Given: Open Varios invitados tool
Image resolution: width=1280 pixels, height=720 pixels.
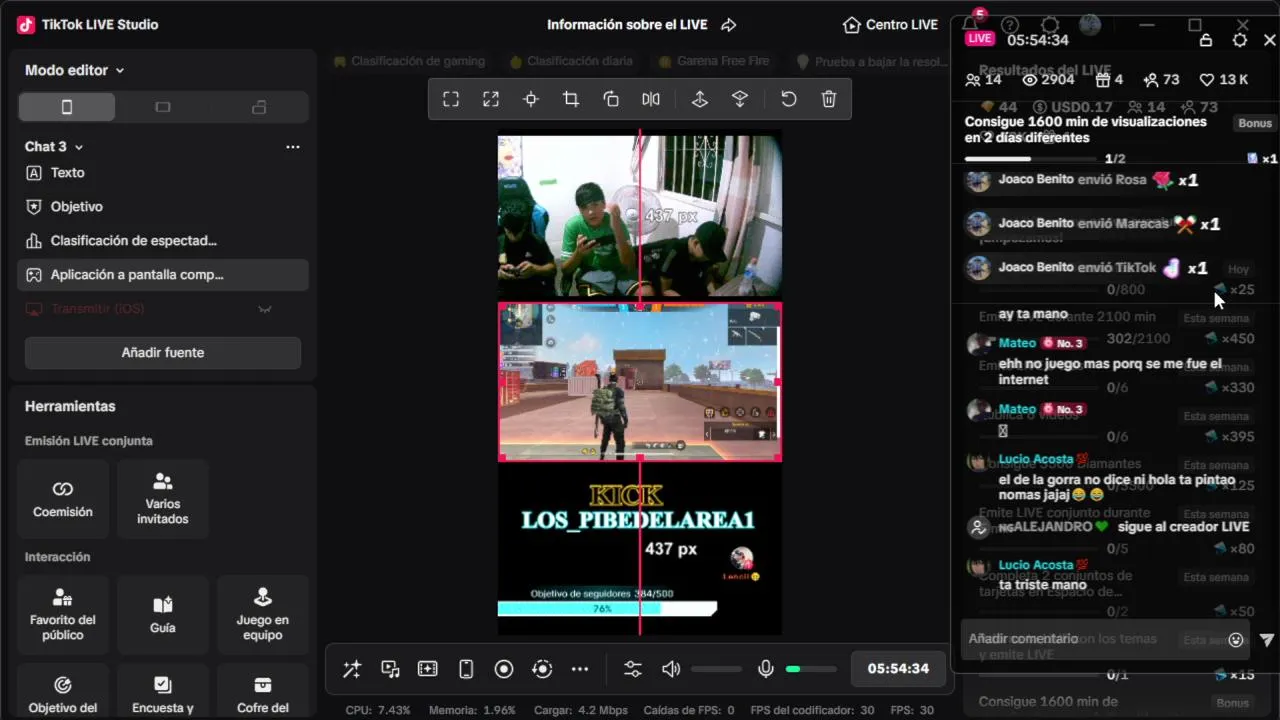Looking at the screenshot, I should click(x=163, y=498).
